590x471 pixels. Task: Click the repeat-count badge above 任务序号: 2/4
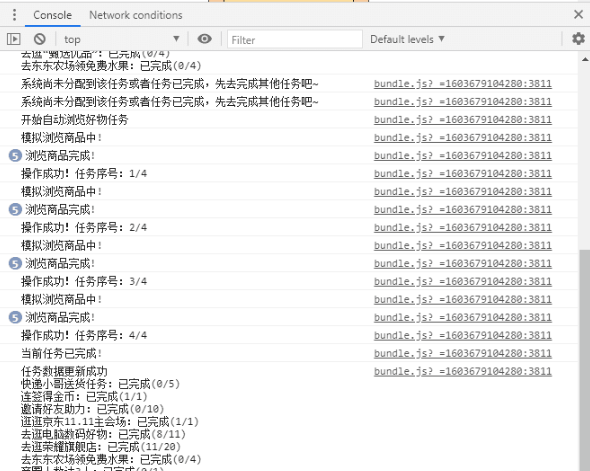(15, 210)
